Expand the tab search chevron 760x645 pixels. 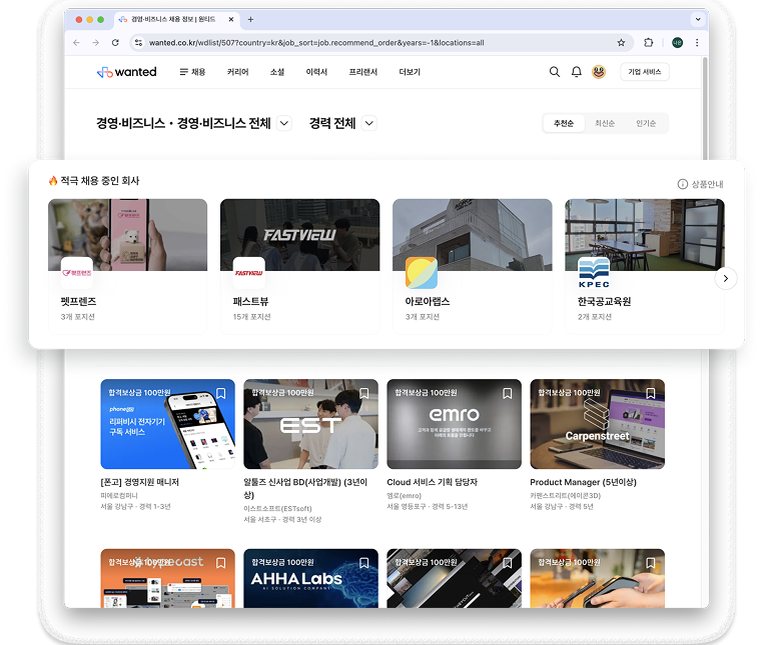698,19
